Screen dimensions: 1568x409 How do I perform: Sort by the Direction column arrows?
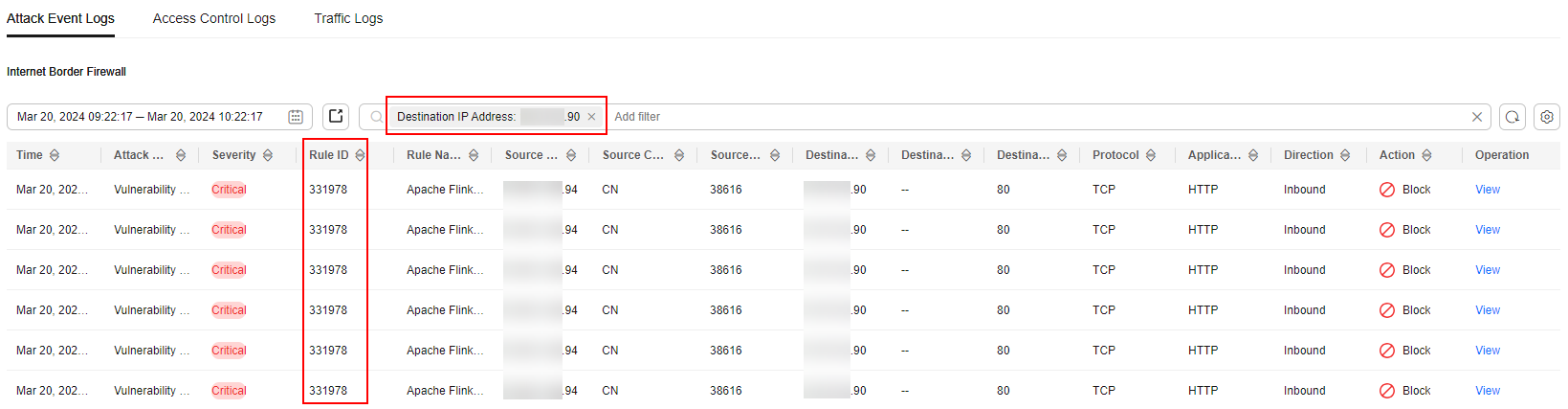coord(1345,155)
